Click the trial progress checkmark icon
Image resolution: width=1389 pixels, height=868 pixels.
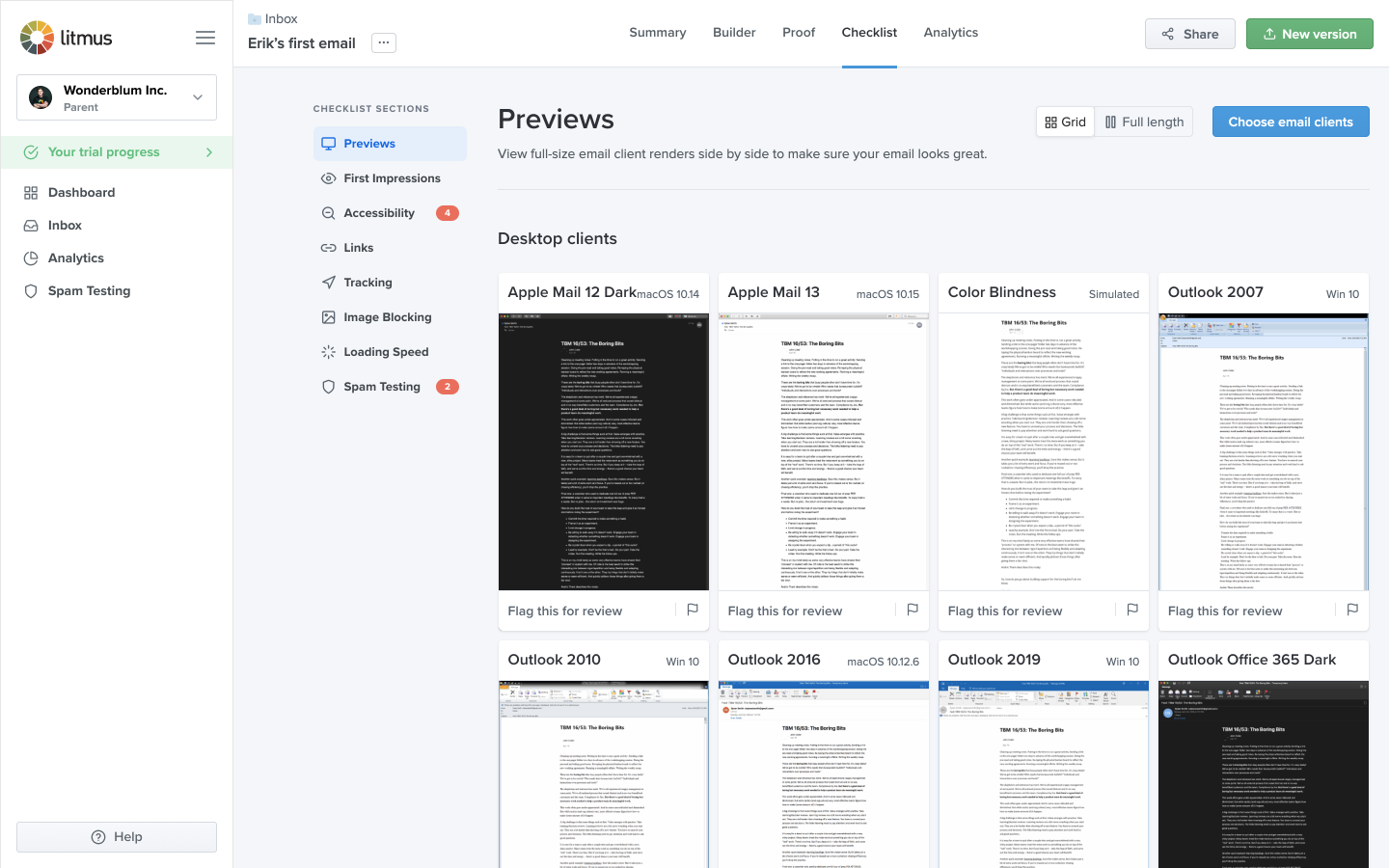(x=31, y=152)
